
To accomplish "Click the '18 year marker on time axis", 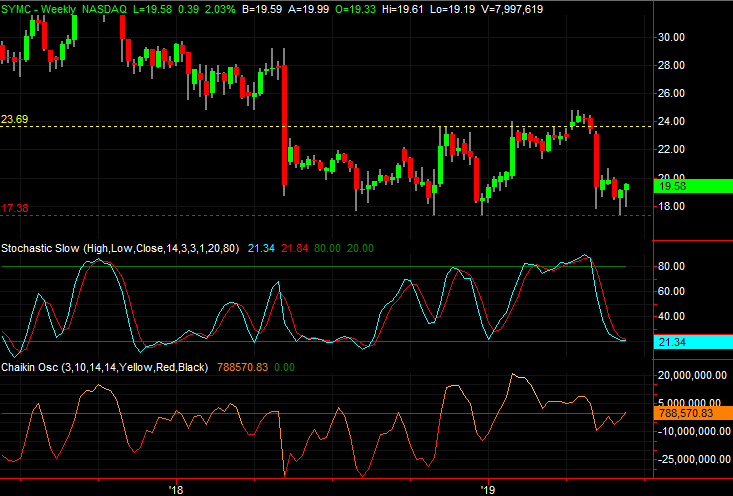I will [177, 489].
